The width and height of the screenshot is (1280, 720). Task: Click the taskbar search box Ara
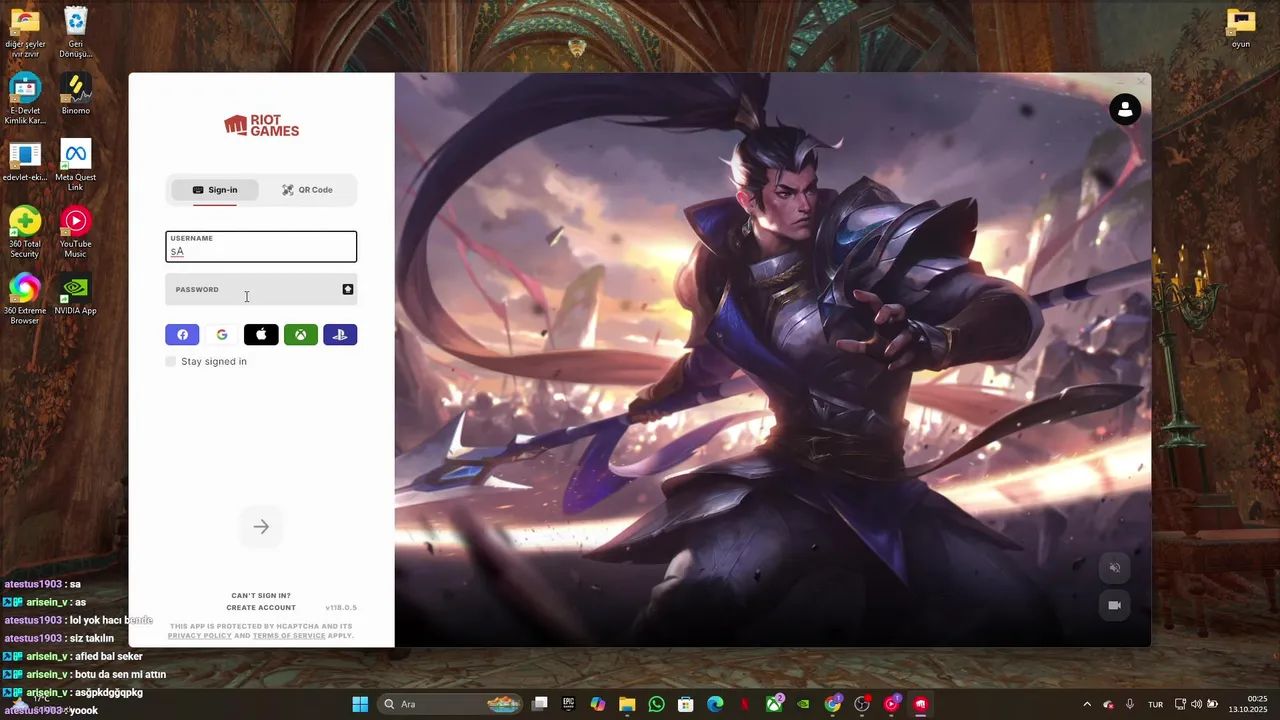[x=450, y=704]
